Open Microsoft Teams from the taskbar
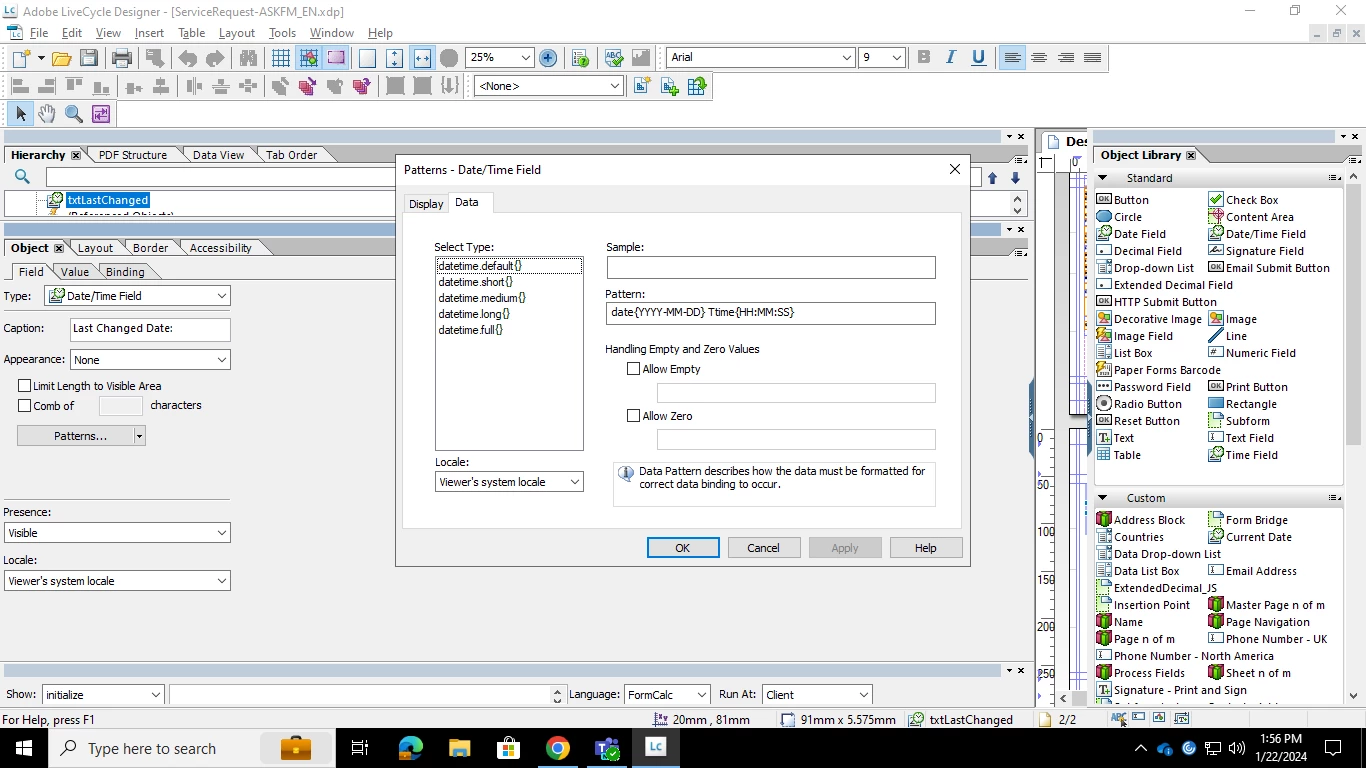The width and height of the screenshot is (1366, 768). tap(607, 748)
